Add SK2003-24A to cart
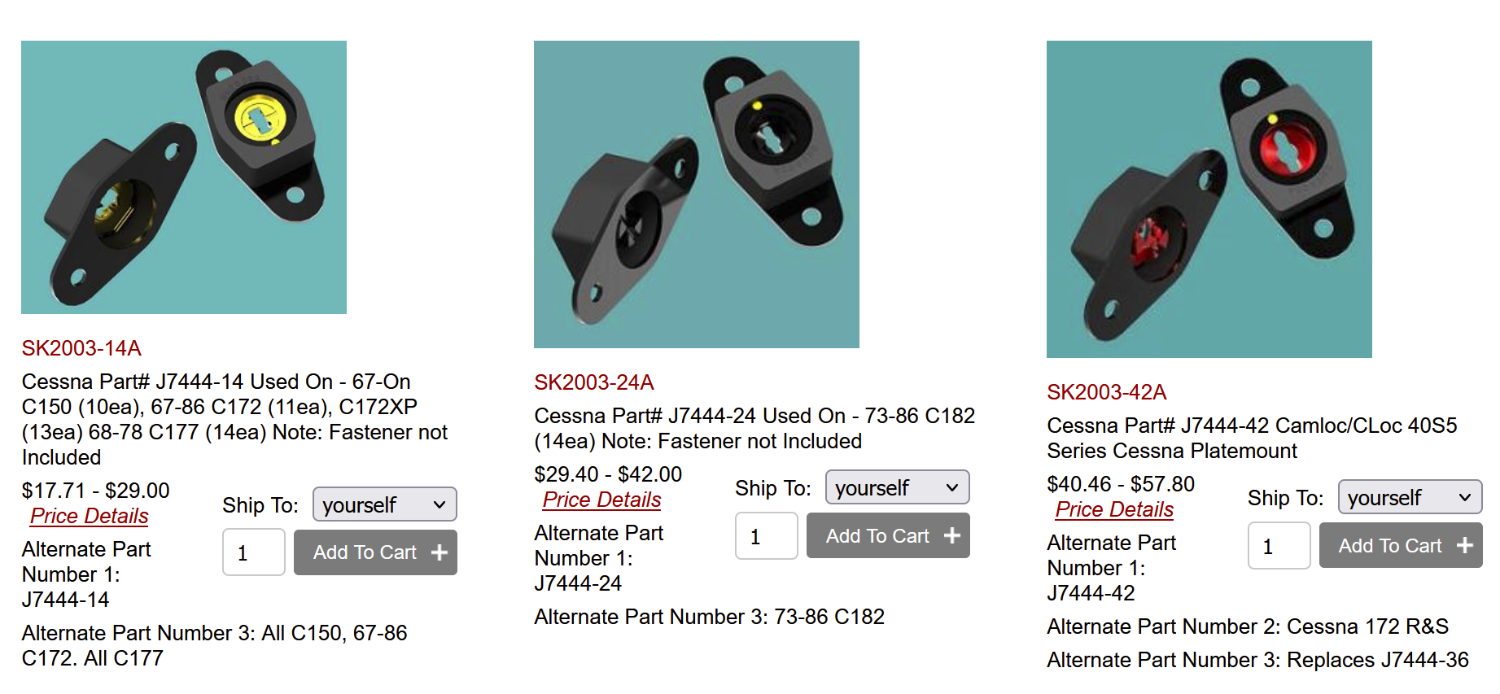The height and width of the screenshot is (694, 1500). [x=878, y=537]
